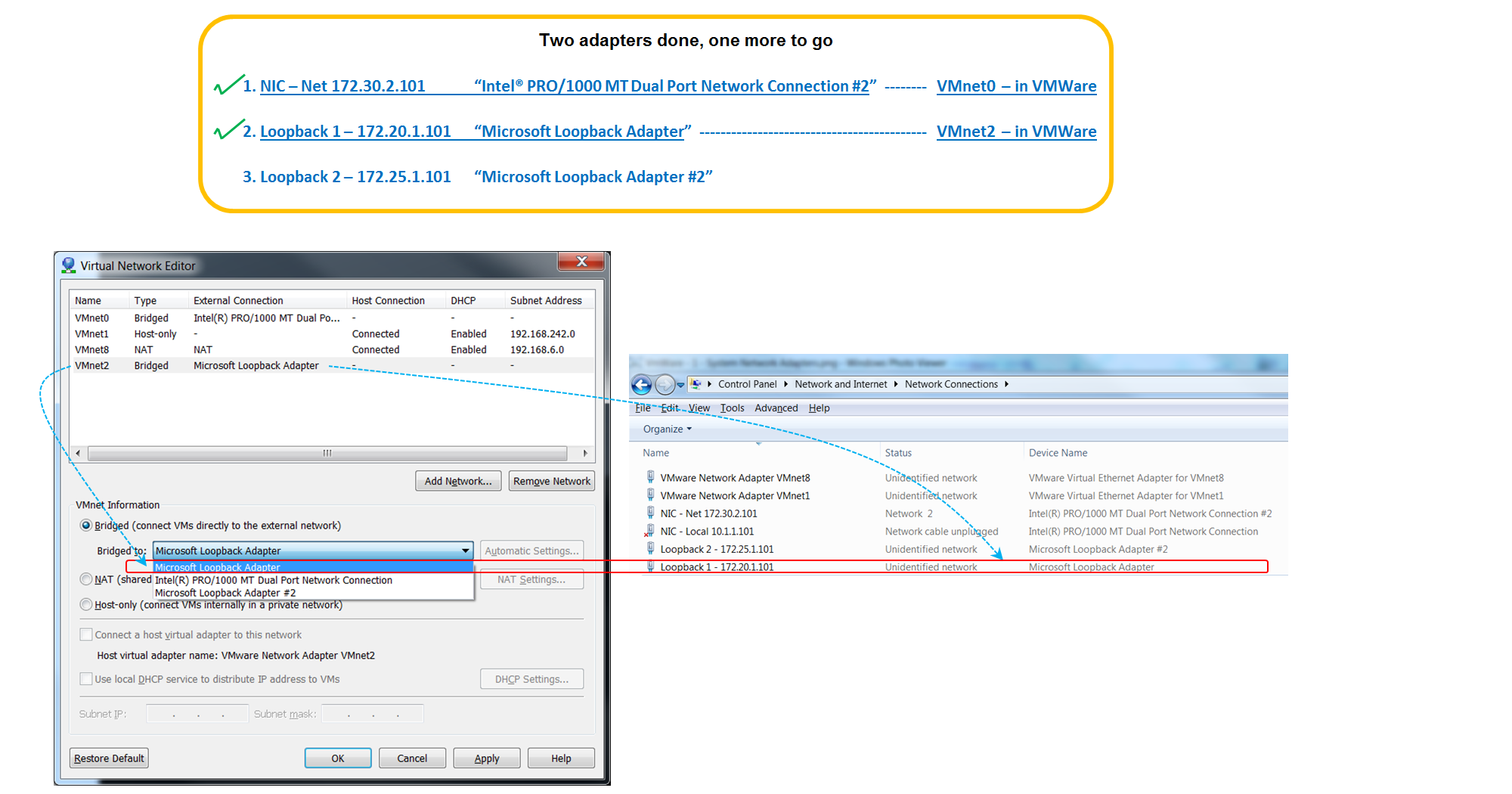The height and width of the screenshot is (794, 1512).
Task: Click the back navigation arrow in Network Connections
Action: 641,384
